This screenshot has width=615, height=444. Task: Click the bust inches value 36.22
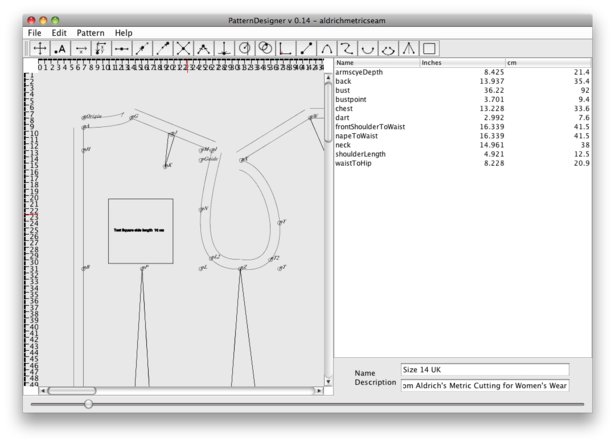coord(494,90)
